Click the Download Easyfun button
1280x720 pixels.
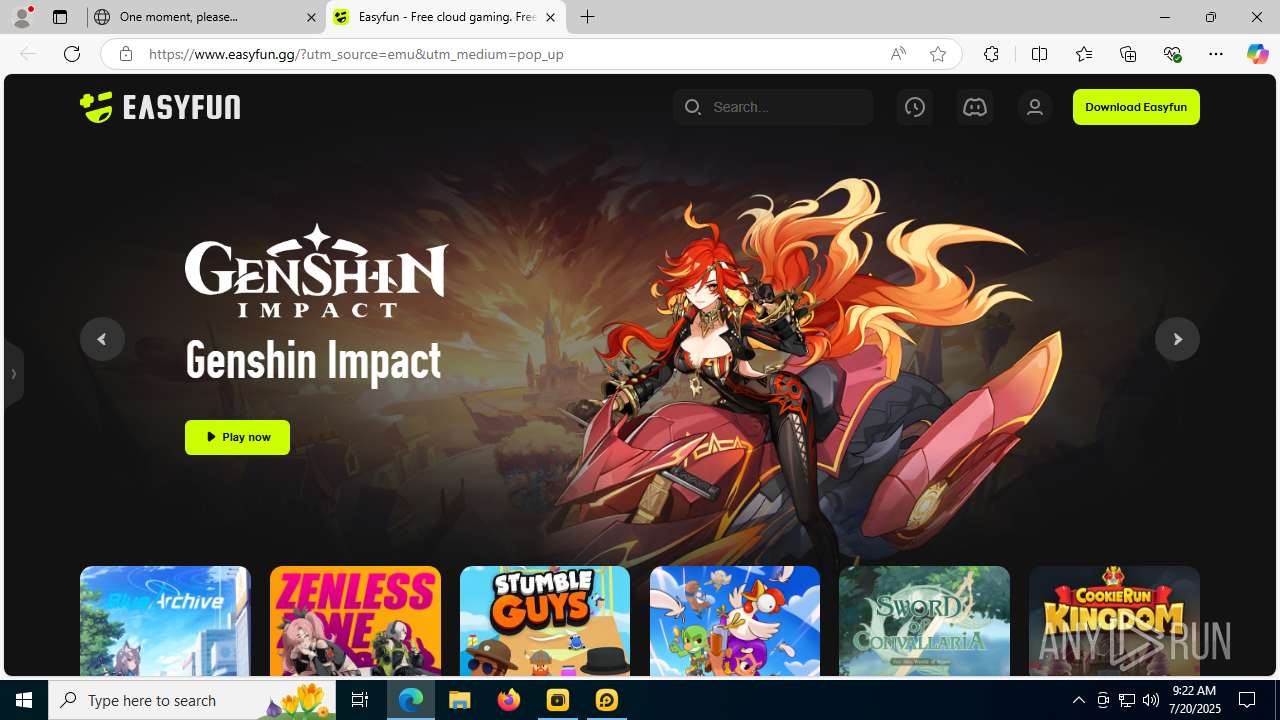click(1136, 107)
